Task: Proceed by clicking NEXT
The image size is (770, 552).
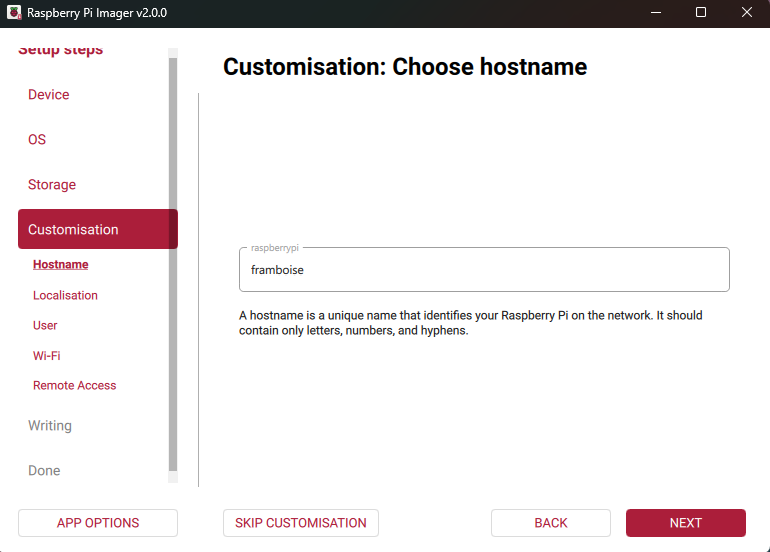Action: 685,523
